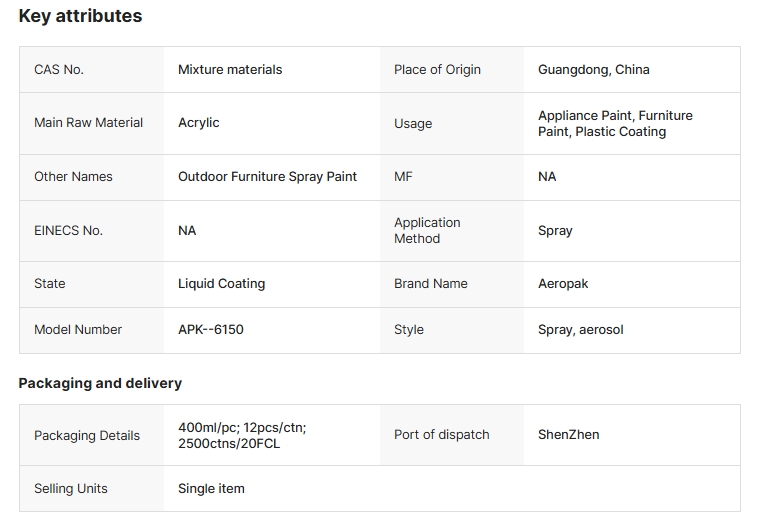The image size is (761, 518).
Task: Click the ShenZhen port of dispatch
Action: [x=568, y=434]
